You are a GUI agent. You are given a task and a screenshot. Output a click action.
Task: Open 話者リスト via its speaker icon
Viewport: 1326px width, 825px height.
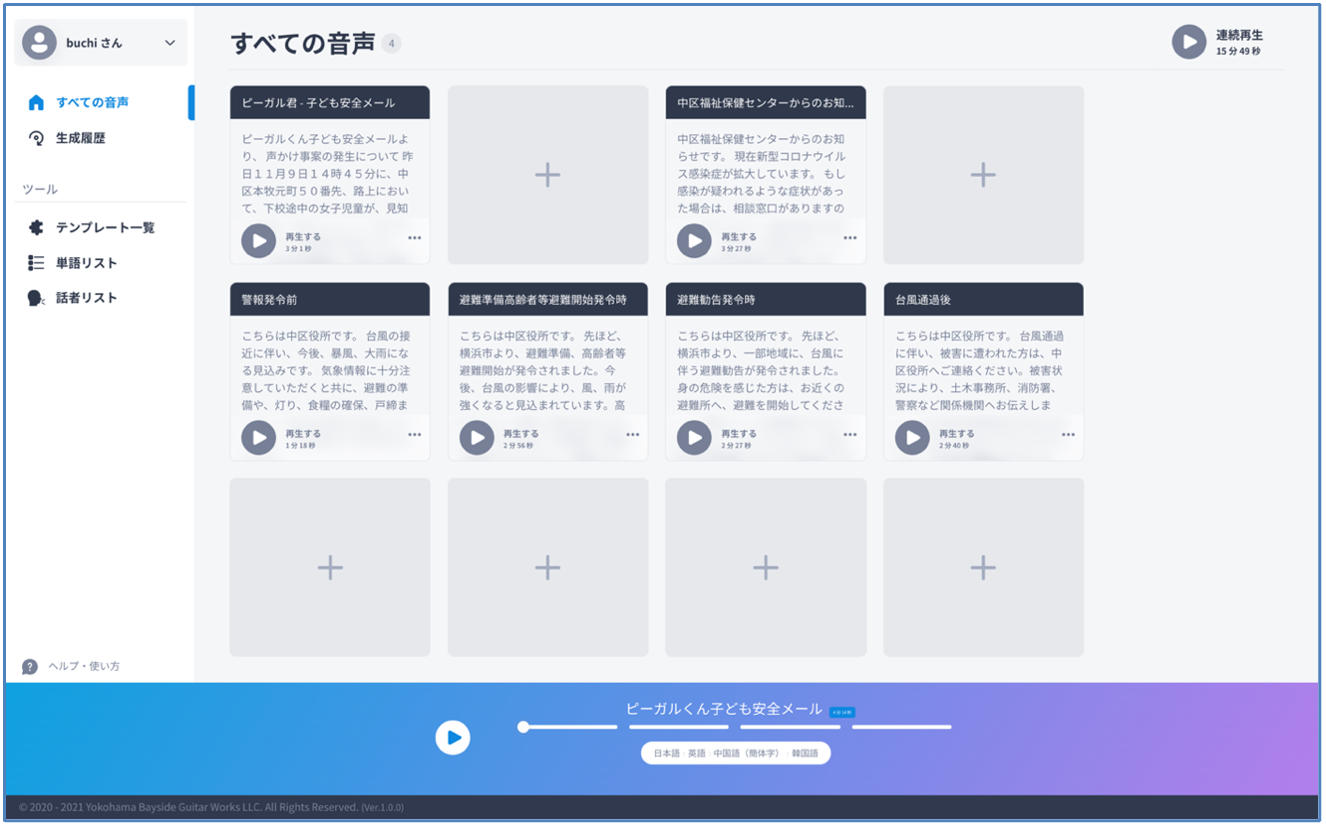pos(35,296)
